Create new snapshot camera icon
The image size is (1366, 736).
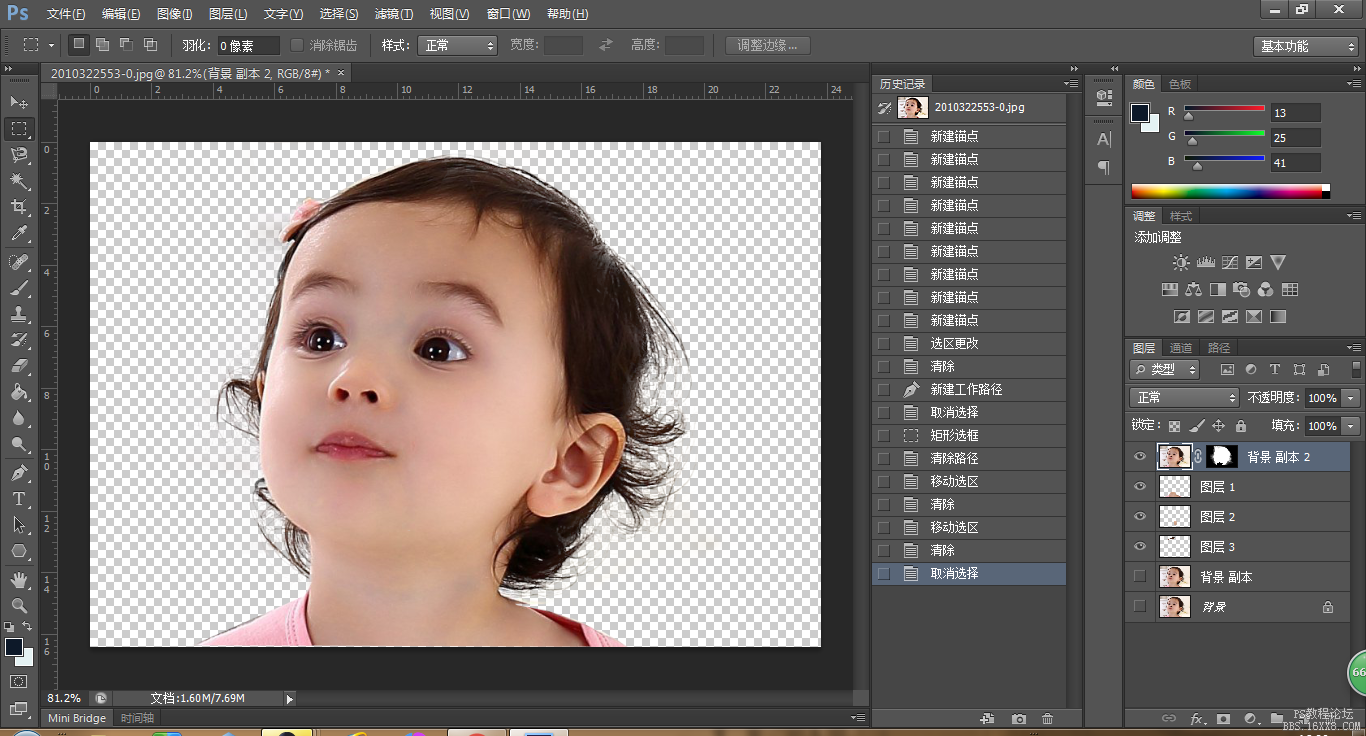[x=1018, y=719]
